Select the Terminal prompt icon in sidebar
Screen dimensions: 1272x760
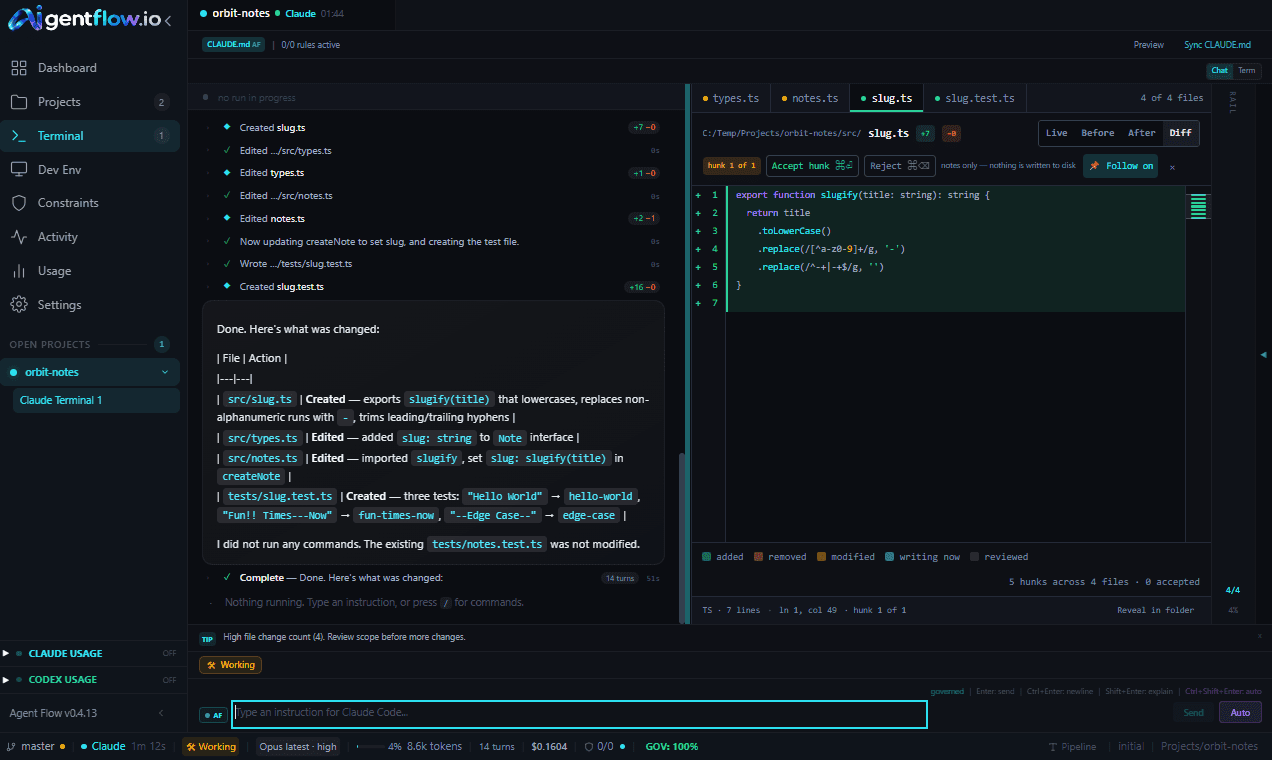(x=18, y=136)
